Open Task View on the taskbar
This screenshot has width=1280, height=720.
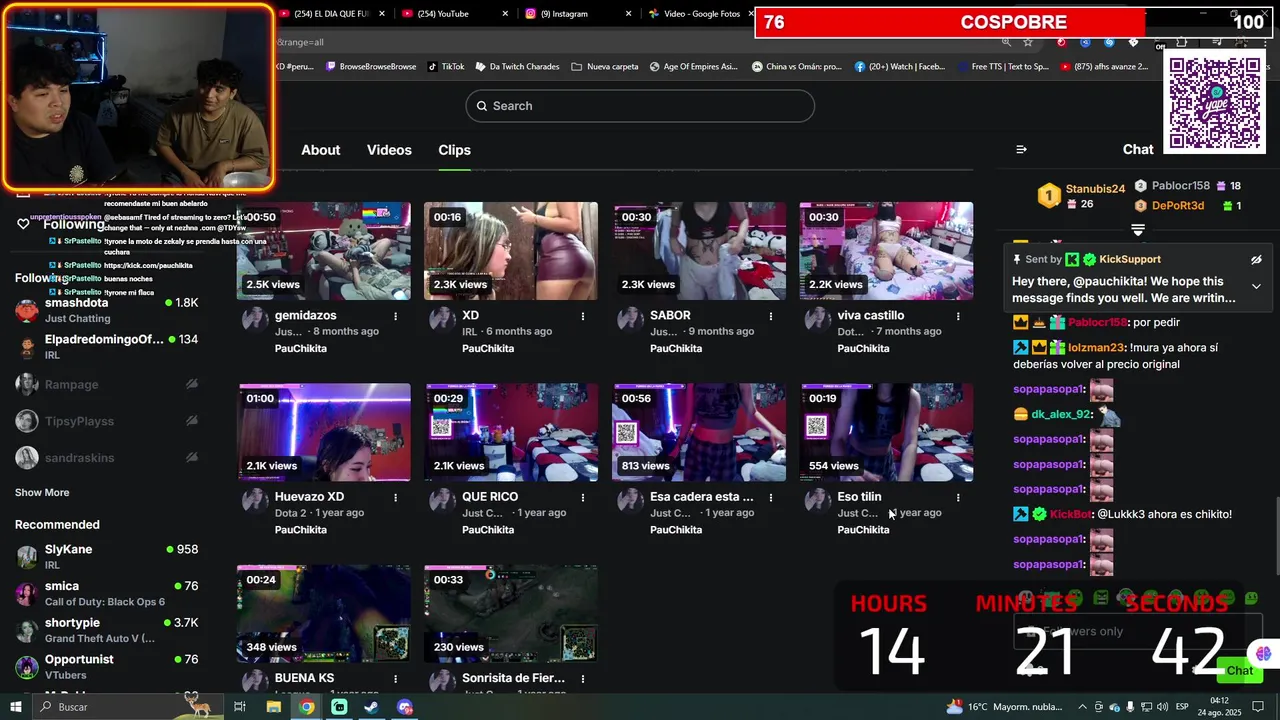pyautogui.click(x=240, y=707)
